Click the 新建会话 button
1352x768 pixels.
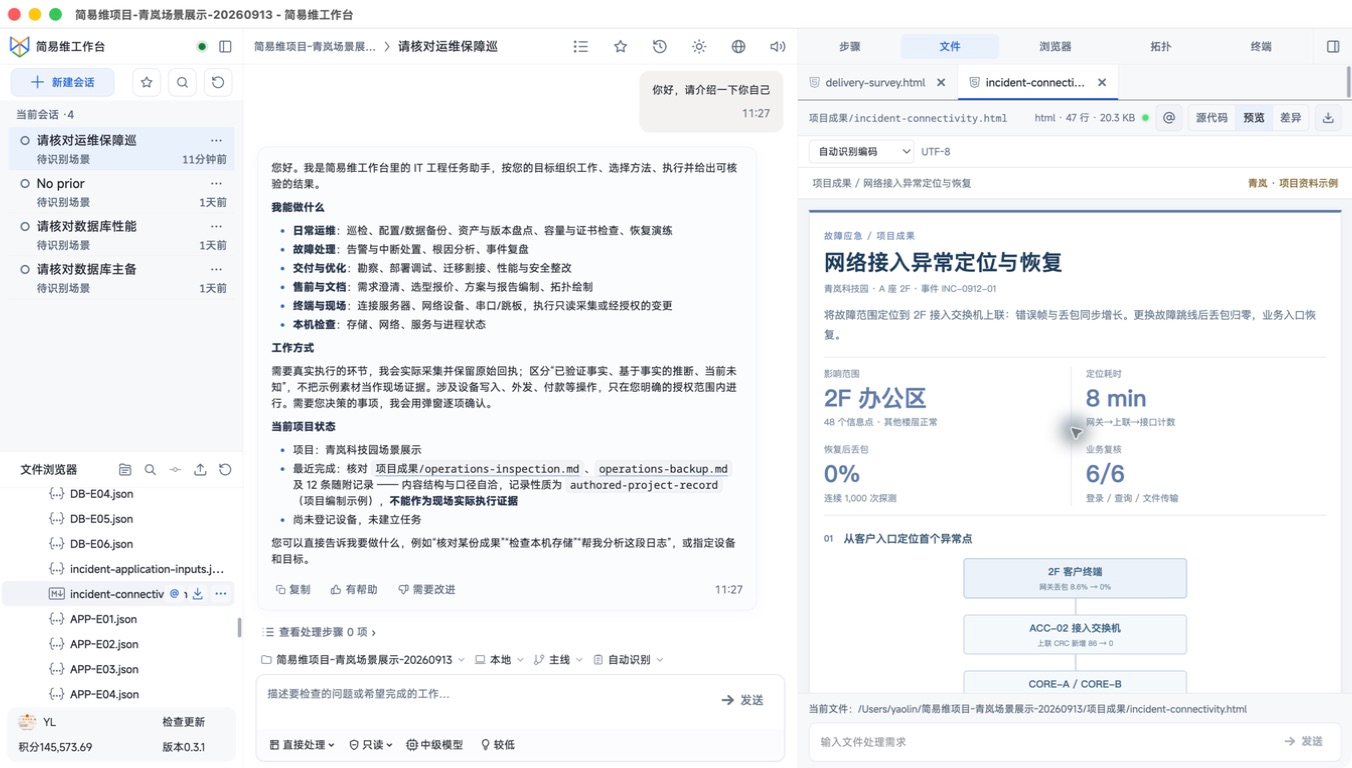62,82
